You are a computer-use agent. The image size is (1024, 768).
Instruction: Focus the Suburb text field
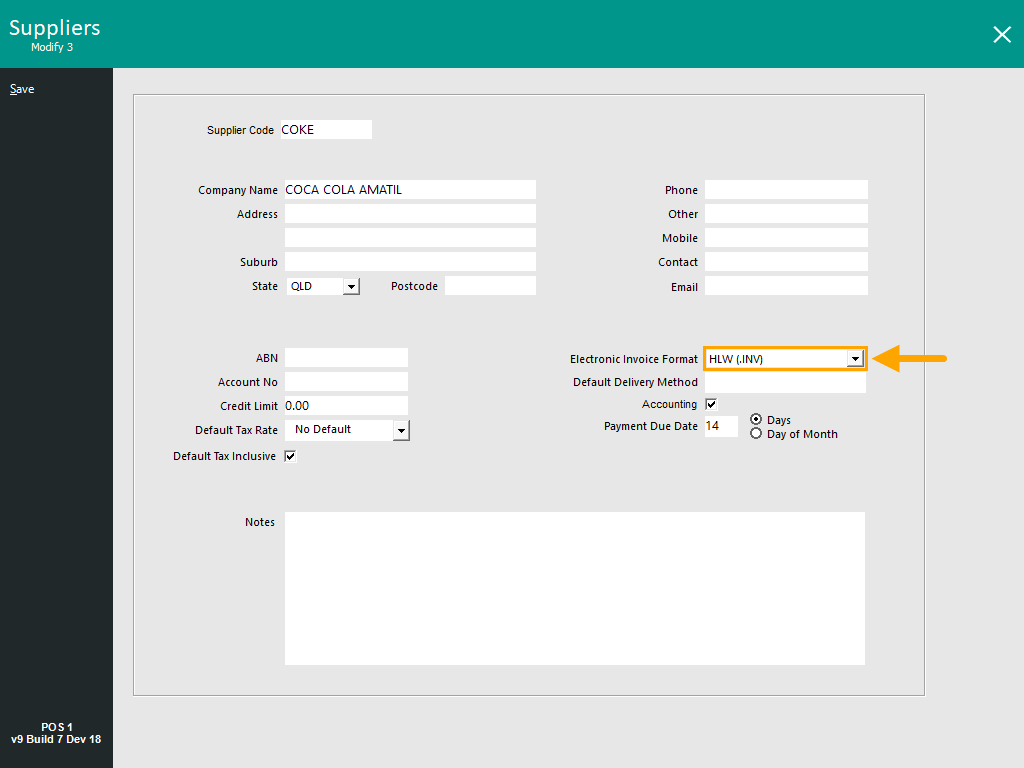click(409, 262)
